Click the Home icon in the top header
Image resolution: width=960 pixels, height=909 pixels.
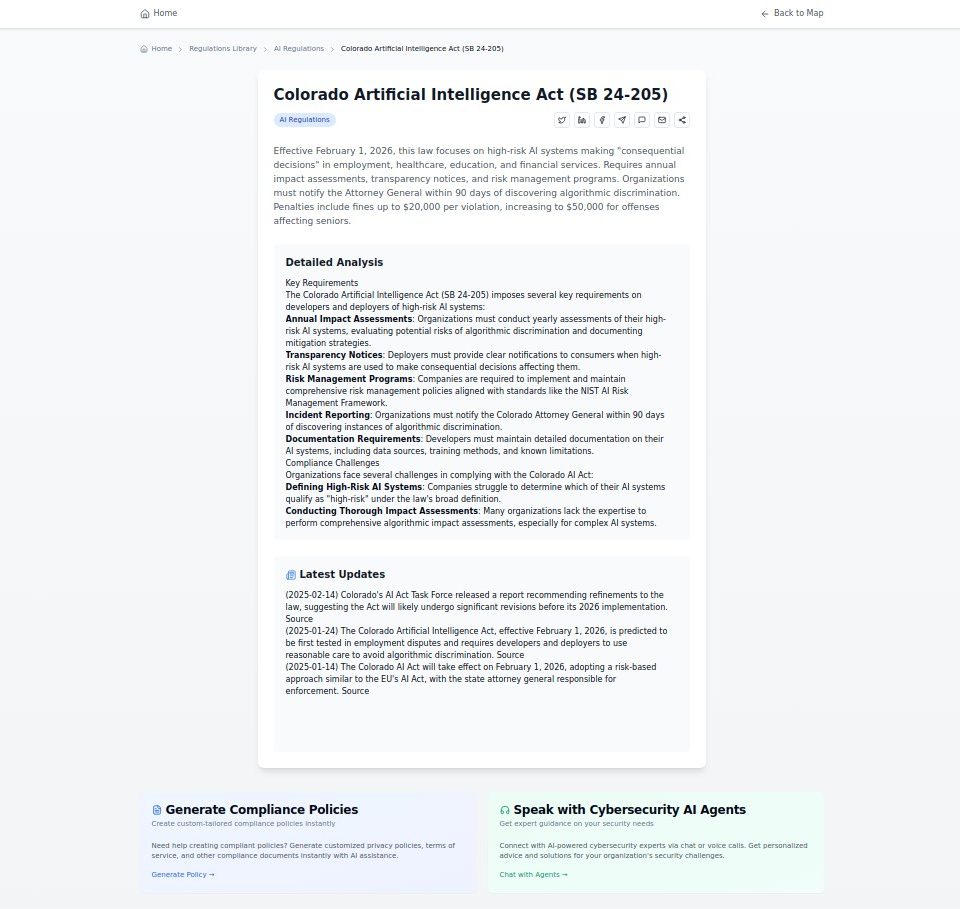pos(143,13)
